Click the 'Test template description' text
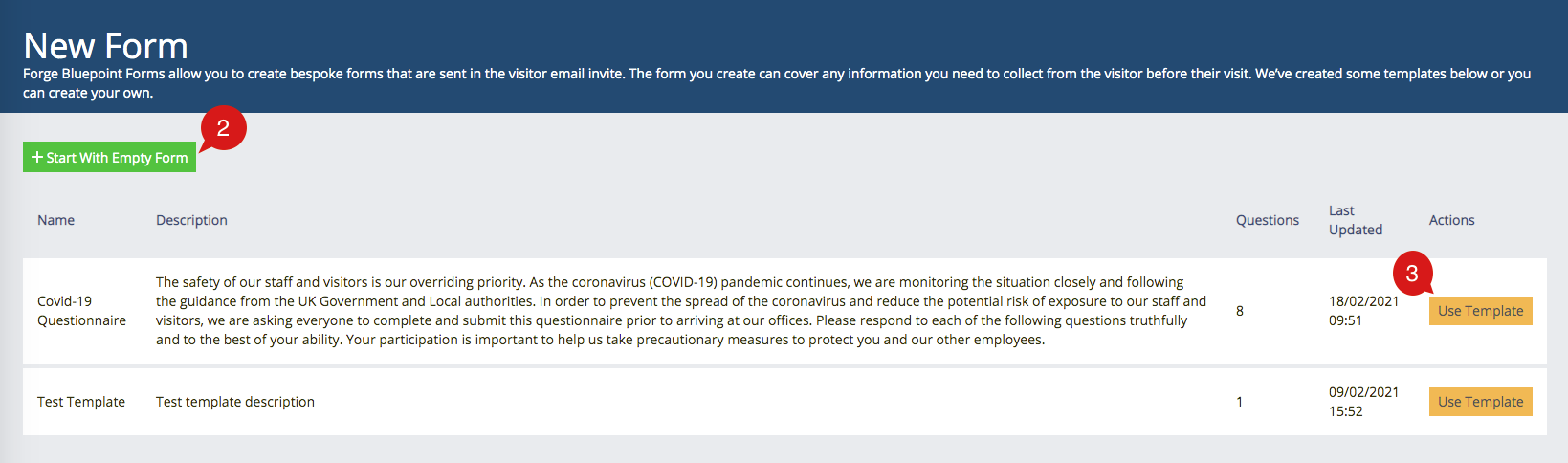The image size is (1568, 463). 235,402
